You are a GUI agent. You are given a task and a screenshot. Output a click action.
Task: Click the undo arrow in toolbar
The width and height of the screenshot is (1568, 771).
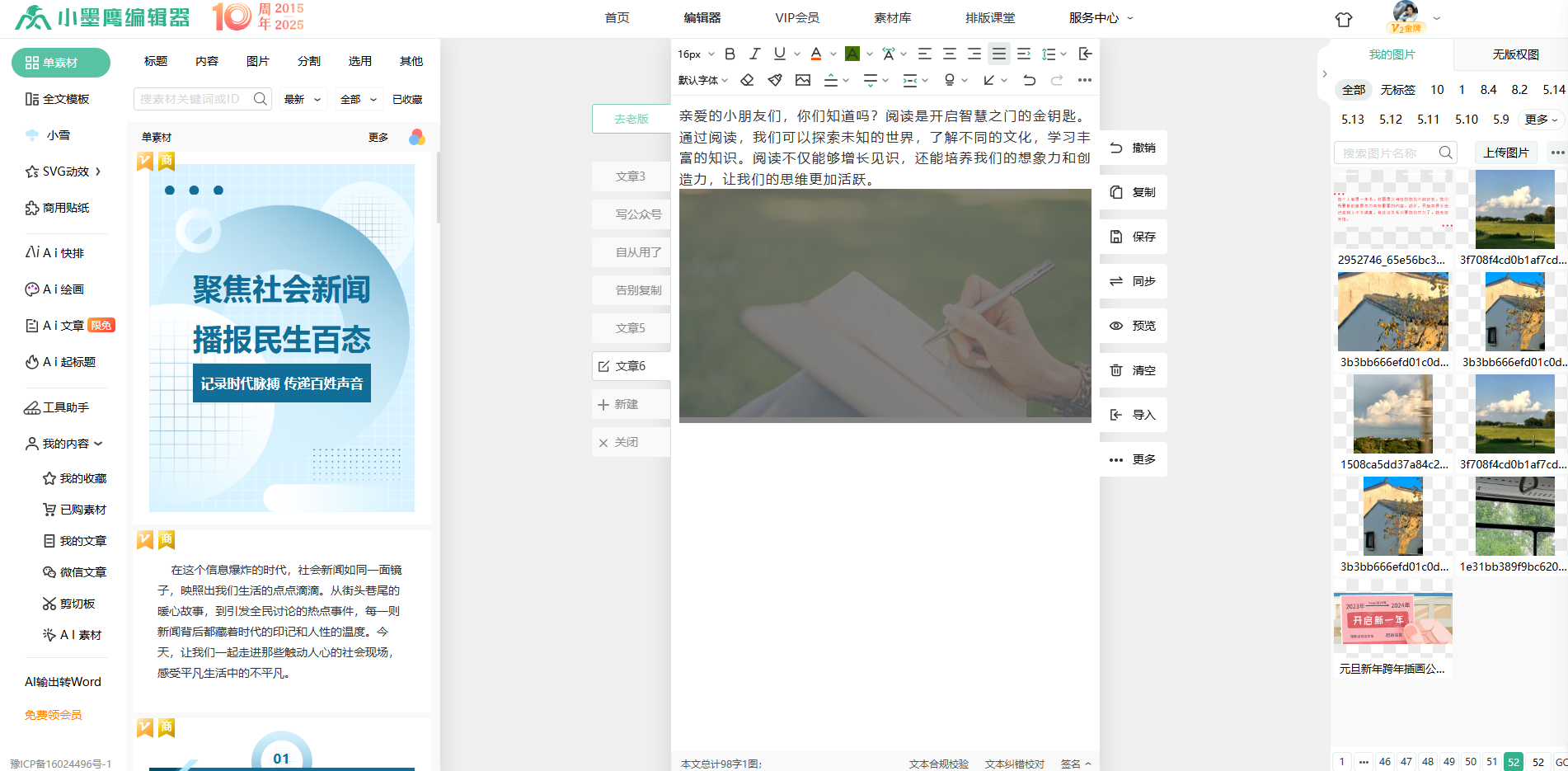[x=1029, y=80]
